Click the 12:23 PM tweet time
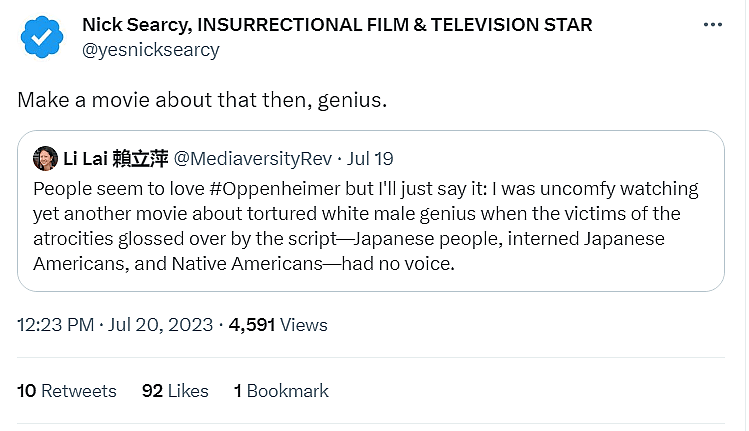The width and height of the screenshot is (749, 431). pyautogui.click(x=56, y=325)
